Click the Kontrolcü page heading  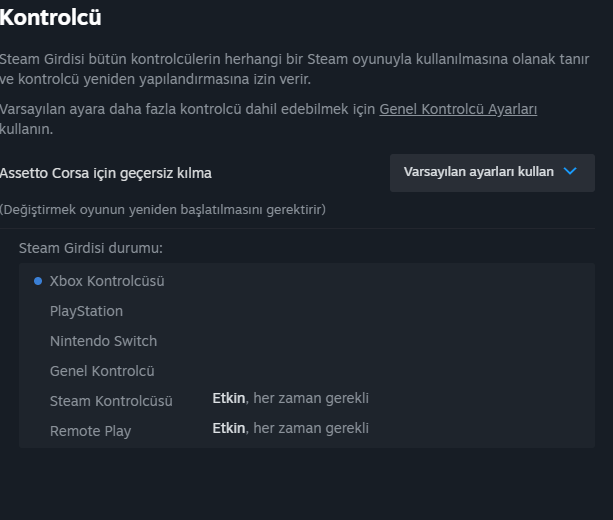[x=51, y=17]
